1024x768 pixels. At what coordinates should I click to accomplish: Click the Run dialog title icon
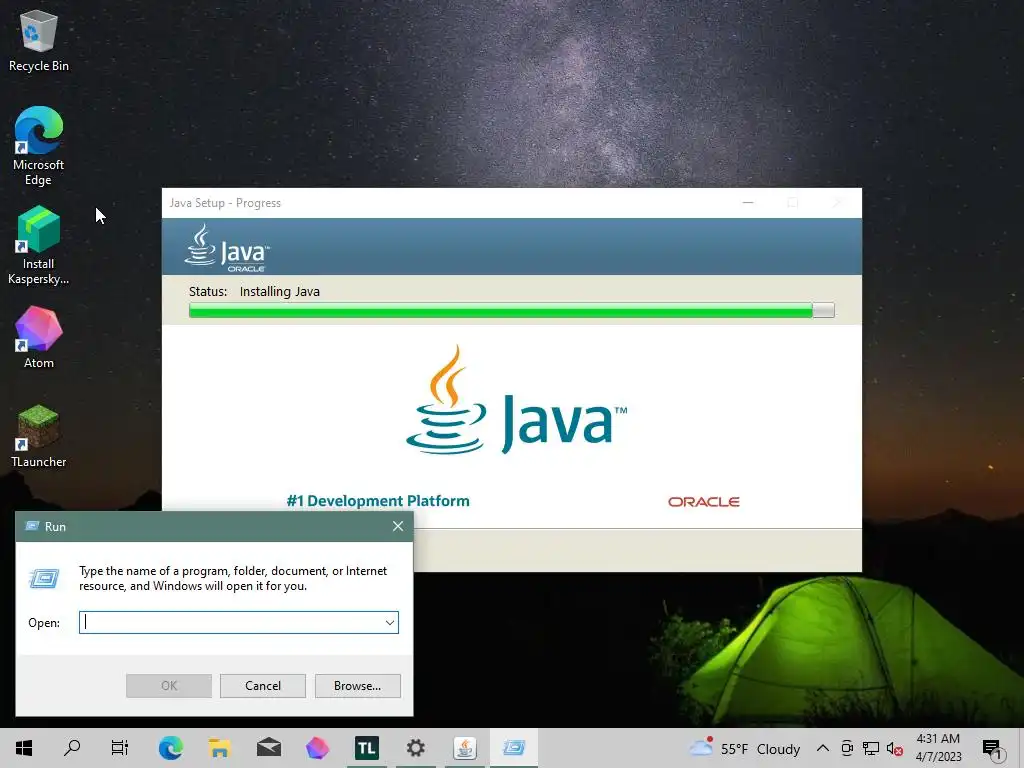(32, 526)
